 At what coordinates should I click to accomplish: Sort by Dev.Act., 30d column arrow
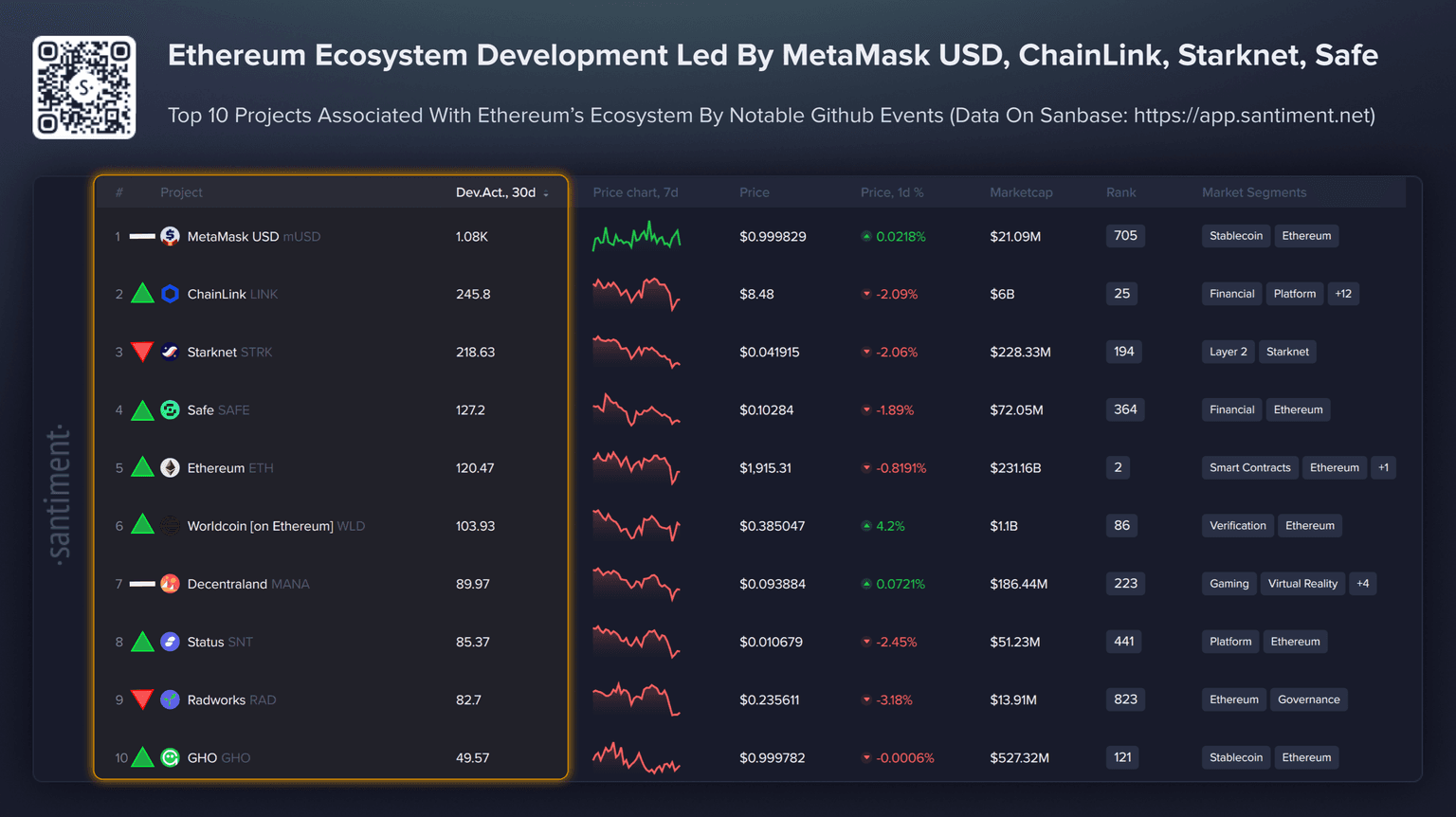coord(546,193)
